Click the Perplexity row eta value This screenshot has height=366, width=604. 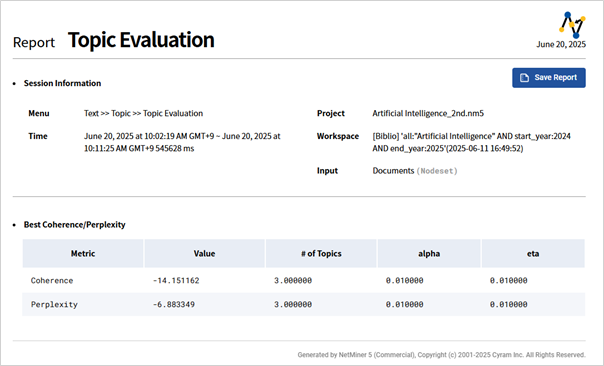508,304
